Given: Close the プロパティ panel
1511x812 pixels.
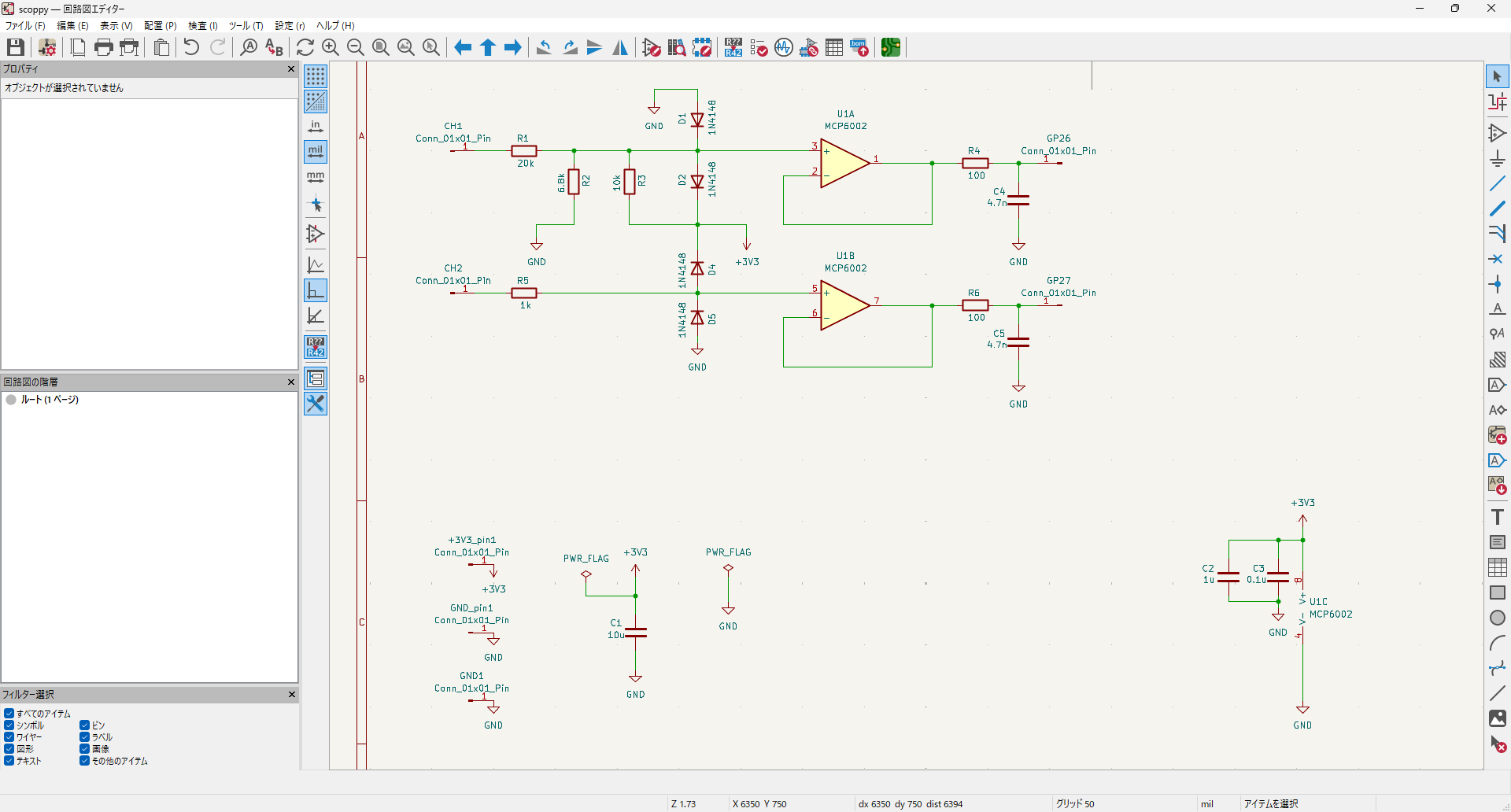Looking at the screenshot, I should pyautogui.click(x=291, y=69).
